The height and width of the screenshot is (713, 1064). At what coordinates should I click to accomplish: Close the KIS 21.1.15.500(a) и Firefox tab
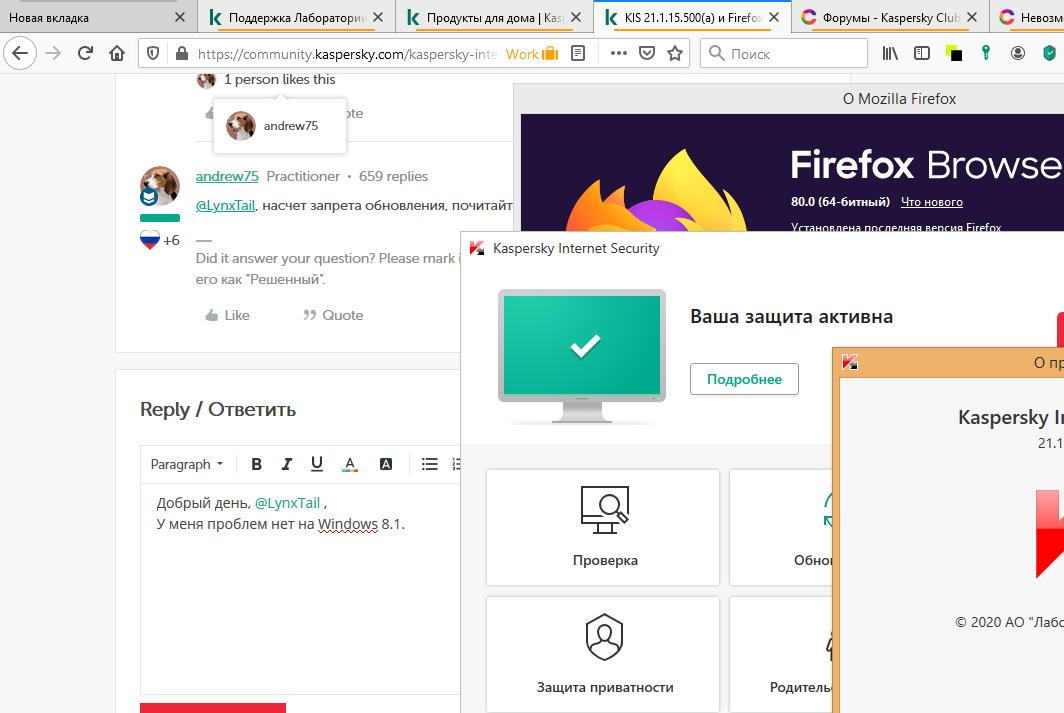point(774,18)
